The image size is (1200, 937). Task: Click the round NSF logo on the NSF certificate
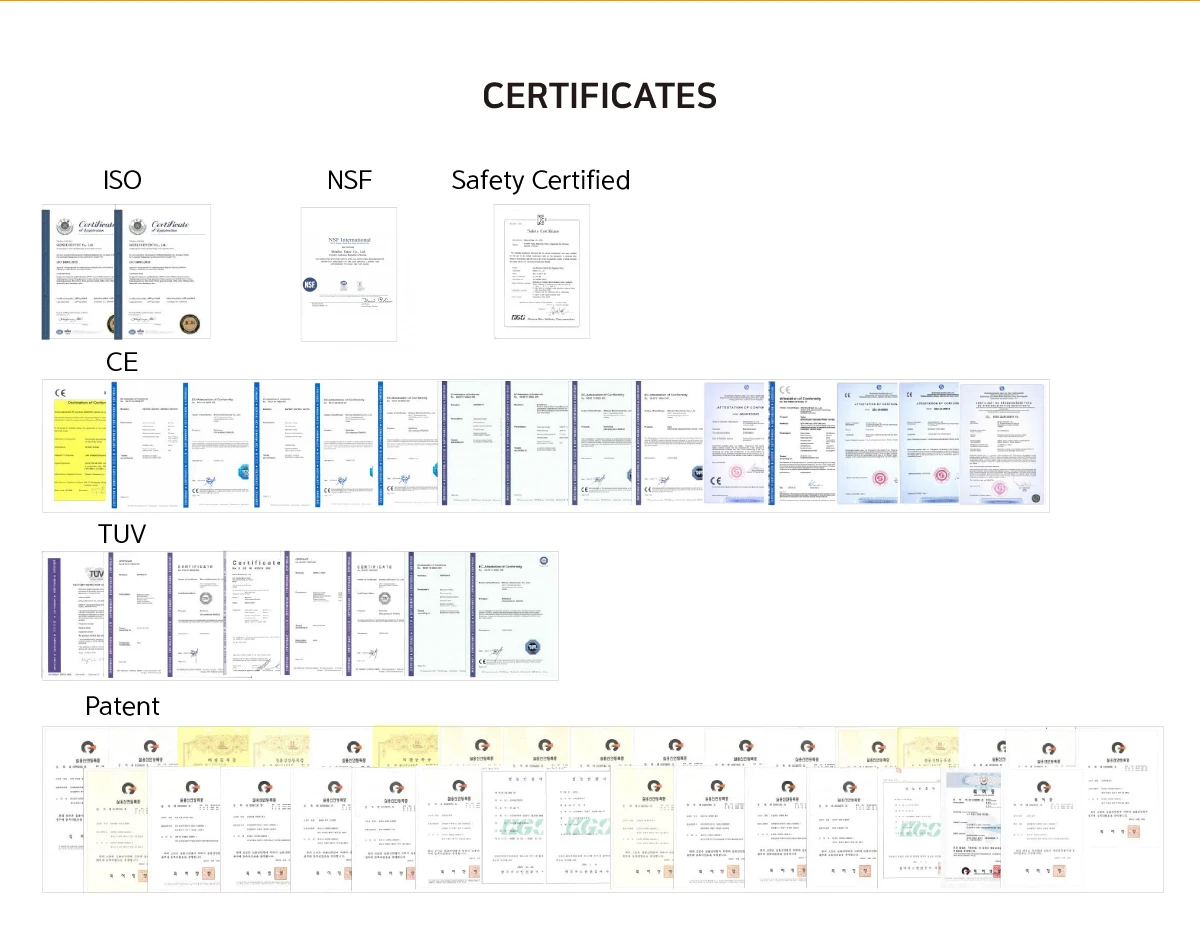click(x=309, y=285)
